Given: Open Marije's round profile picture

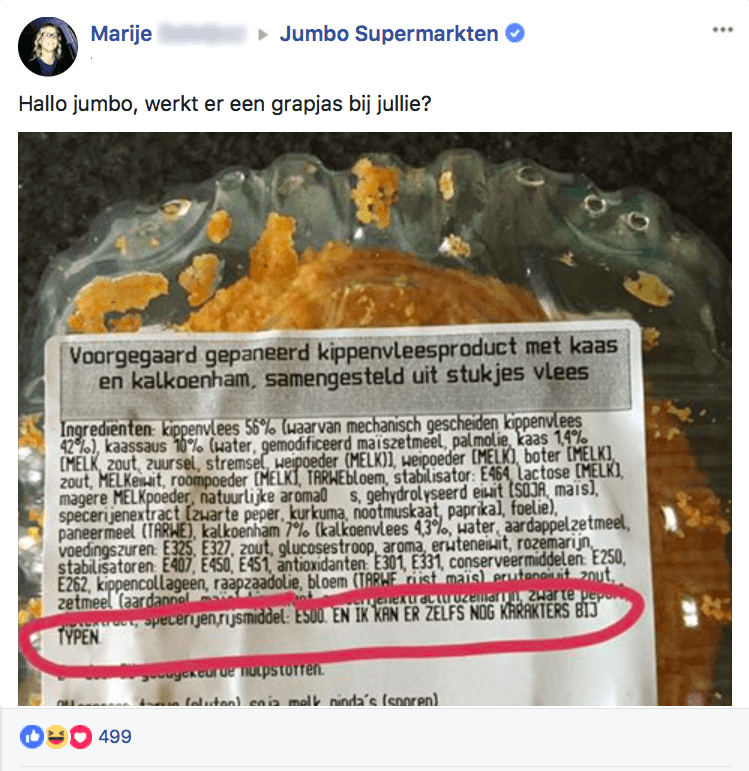Looking at the screenshot, I should tap(48, 47).
